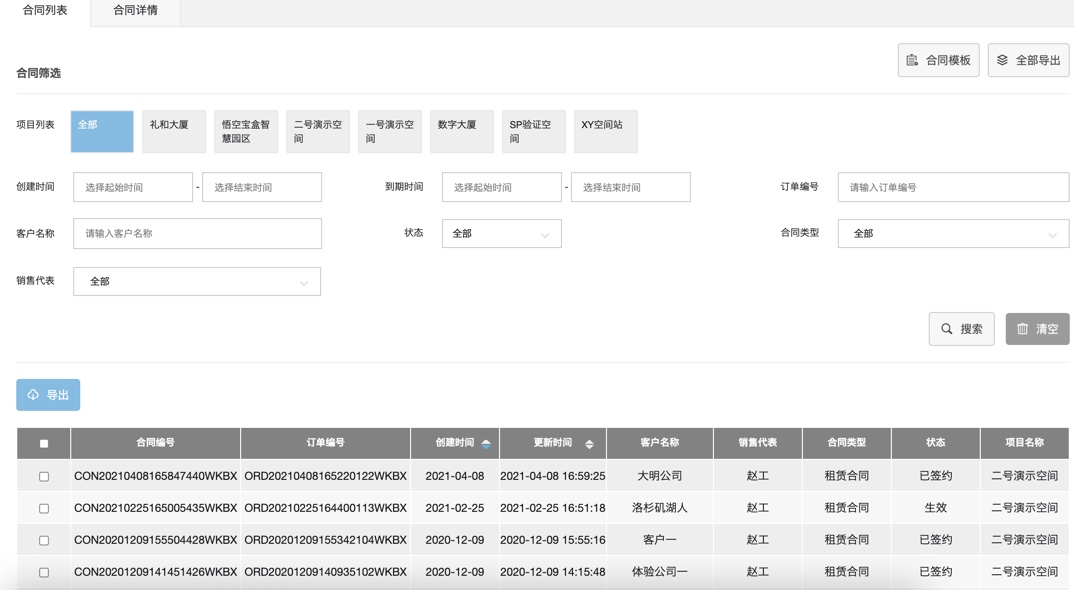Click the trash icon on clear button
The width and height of the screenshot is (1074, 590).
click(x=1022, y=329)
